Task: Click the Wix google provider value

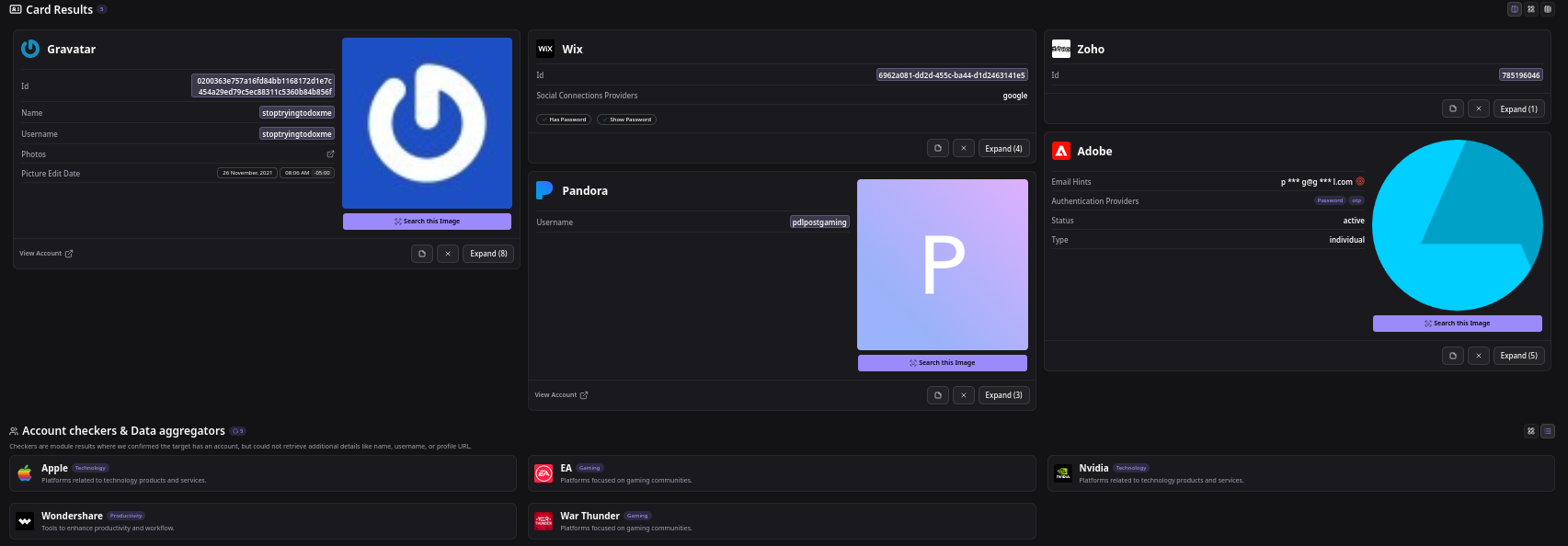Action: pos(1015,96)
